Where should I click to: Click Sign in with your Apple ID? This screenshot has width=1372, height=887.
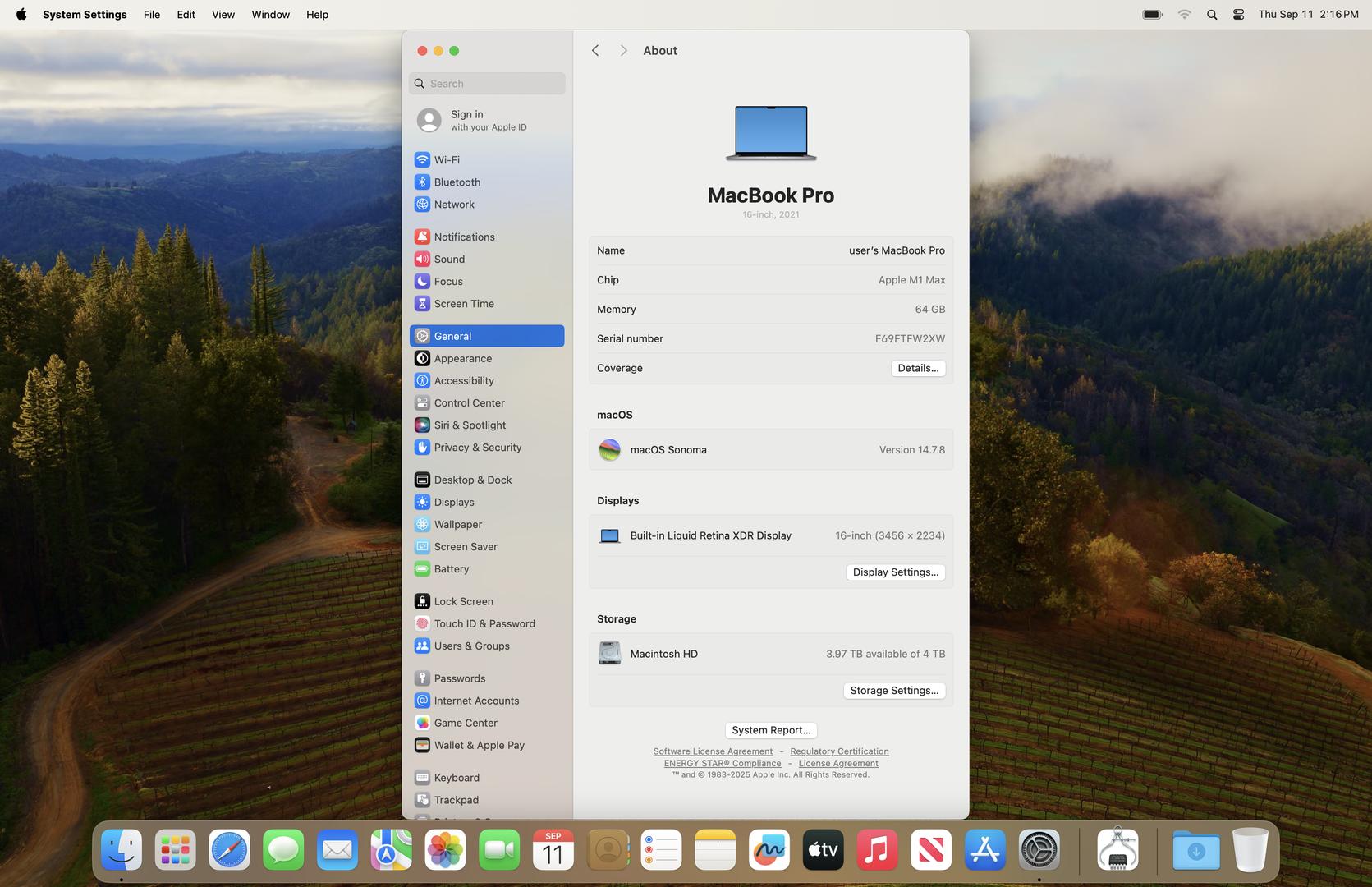[486, 120]
